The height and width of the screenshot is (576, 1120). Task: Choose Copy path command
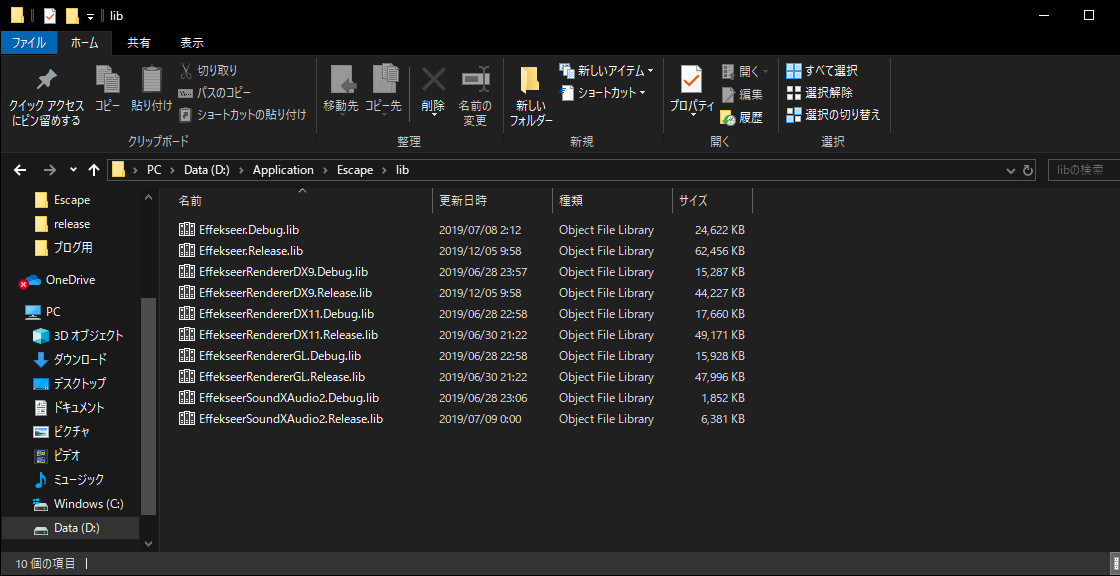pyautogui.click(x=214, y=92)
